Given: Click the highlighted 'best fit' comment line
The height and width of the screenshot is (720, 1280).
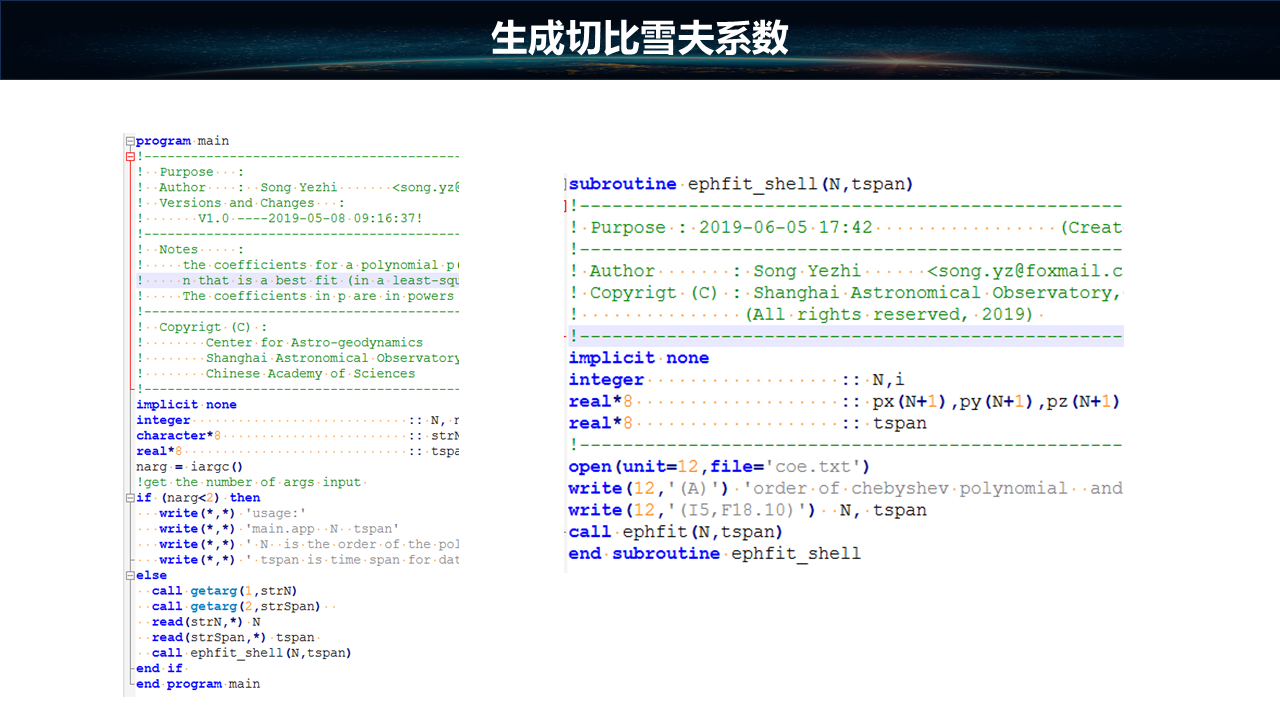Looking at the screenshot, I should click(x=300, y=281).
